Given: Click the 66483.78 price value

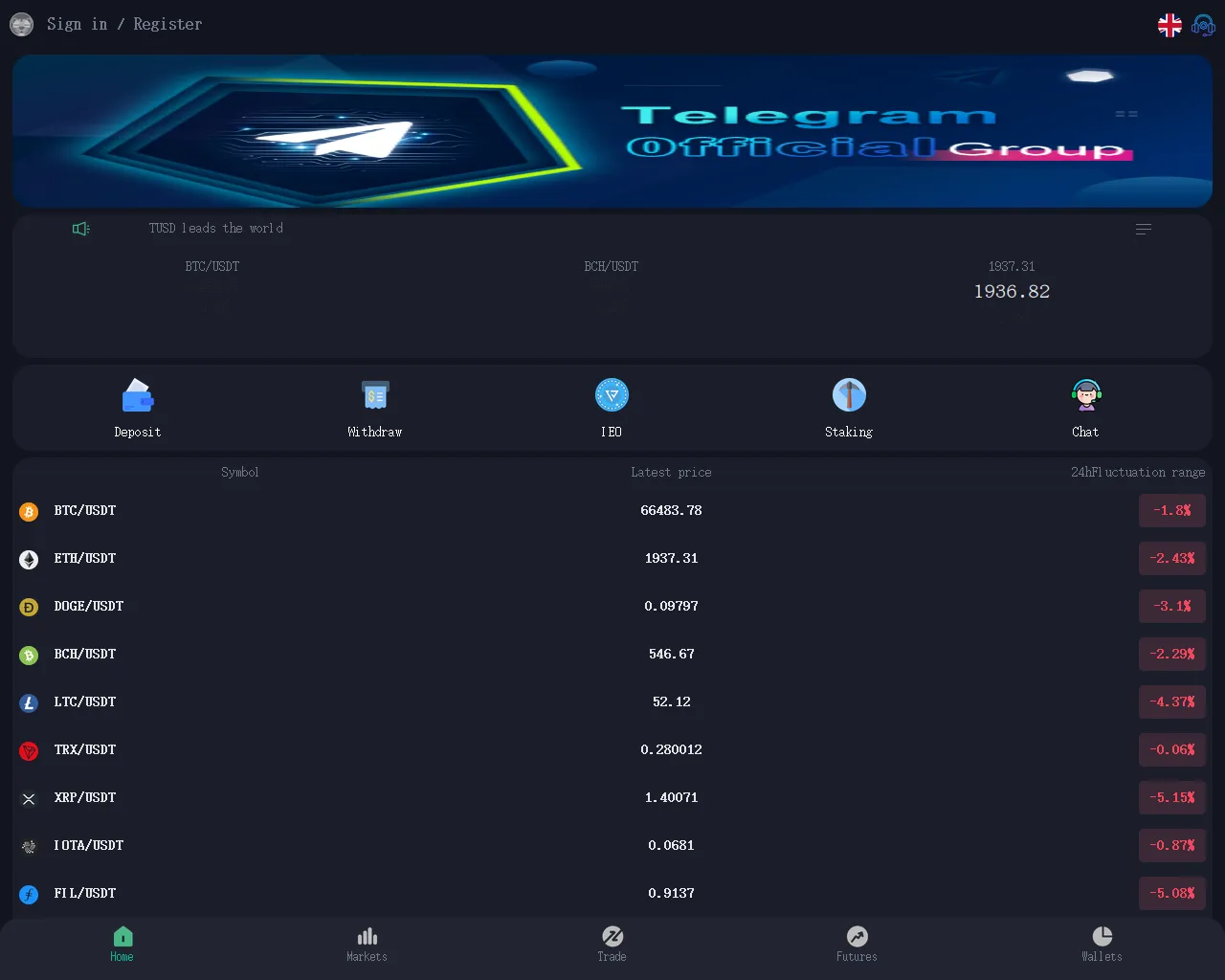Looking at the screenshot, I should [x=671, y=511].
